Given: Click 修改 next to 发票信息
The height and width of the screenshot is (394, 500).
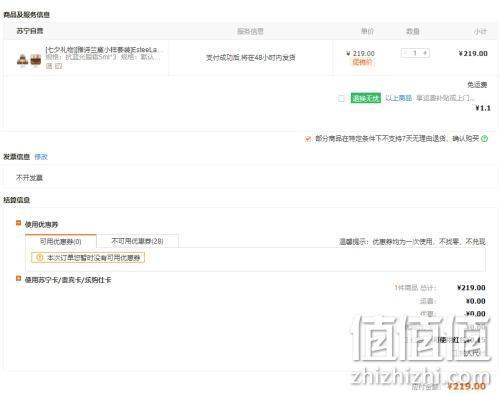Looking at the screenshot, I should (x=41, y=157).
